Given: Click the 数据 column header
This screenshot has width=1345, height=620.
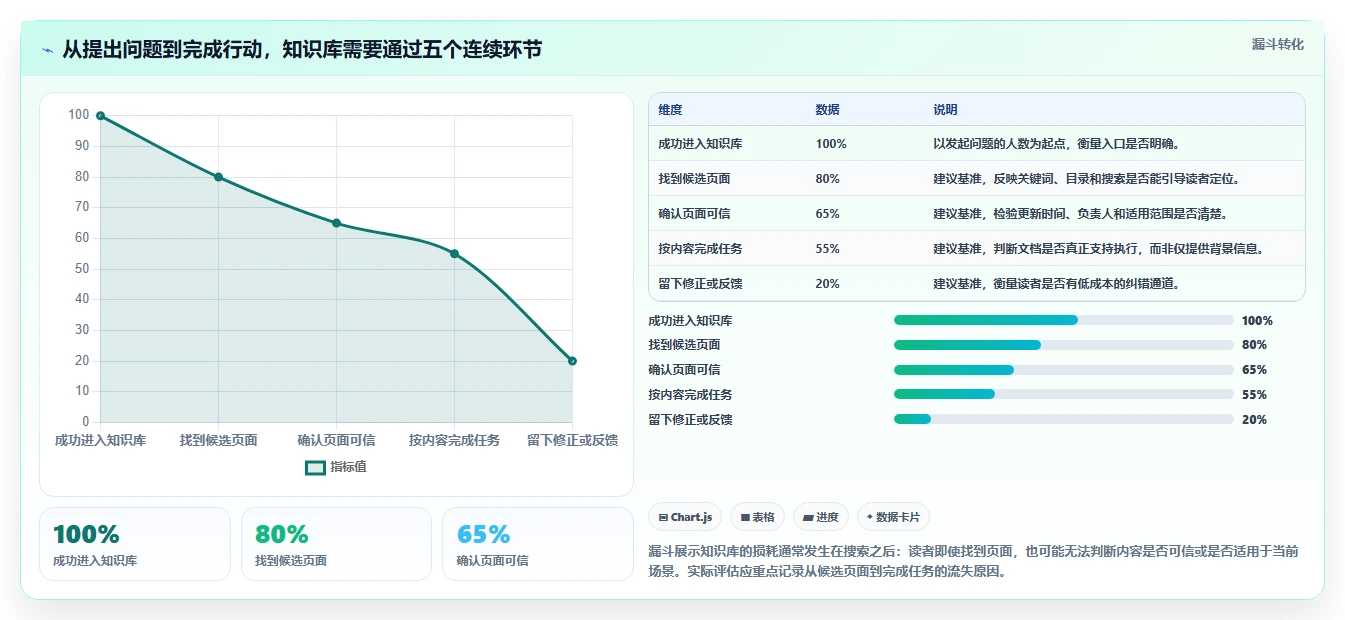Looking at the screenshot, I should pos(828,110).
